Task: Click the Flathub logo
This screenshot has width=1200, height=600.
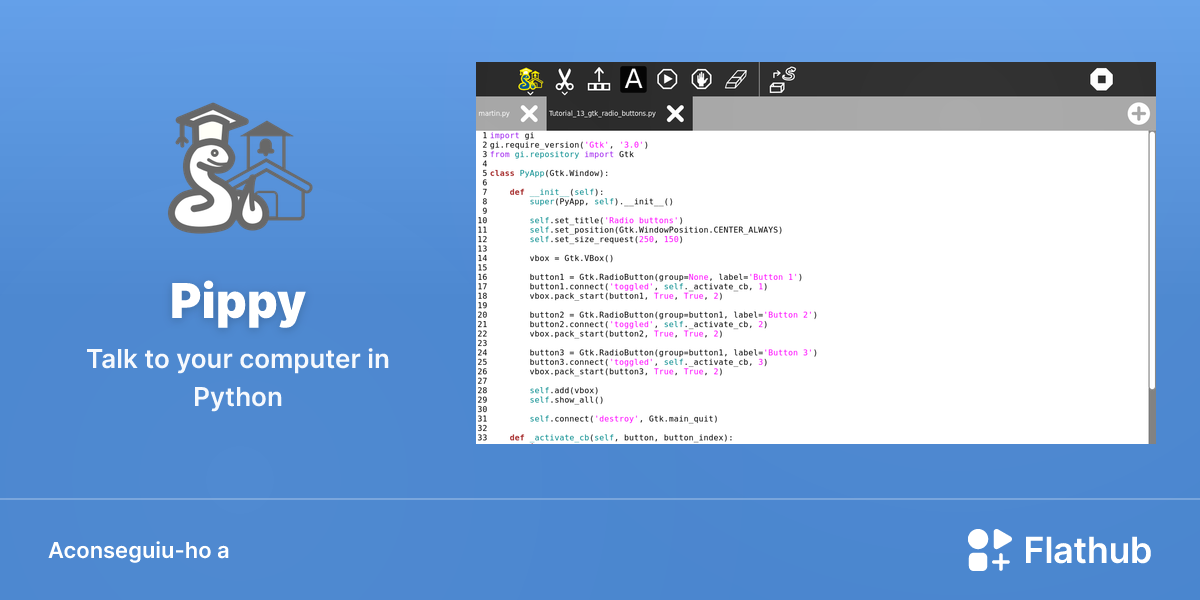Action: coord(1059,550)
